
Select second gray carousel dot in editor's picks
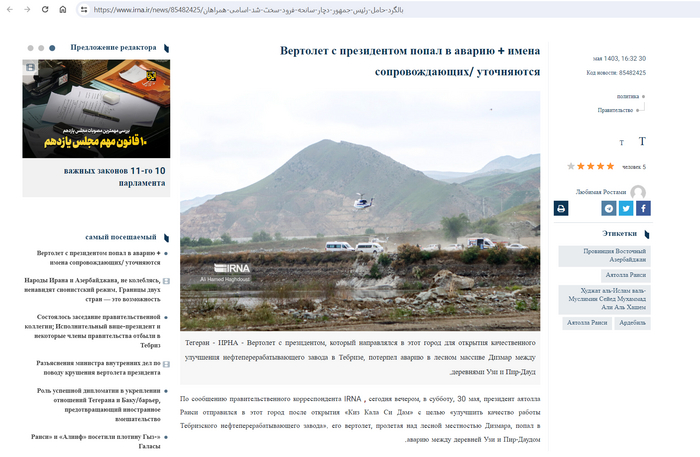[41, 48]
